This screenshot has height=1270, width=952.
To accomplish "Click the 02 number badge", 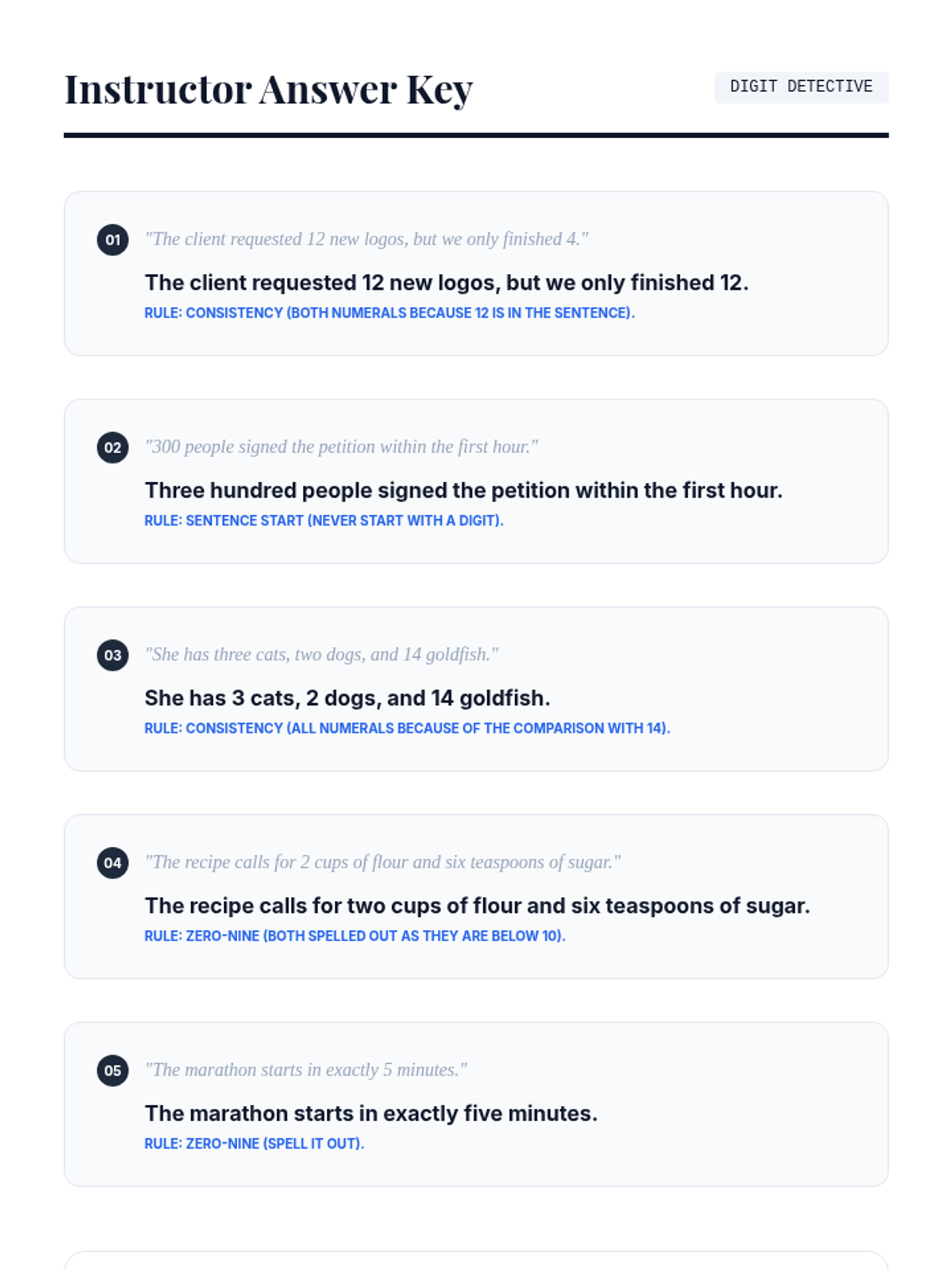I will 113,448.
